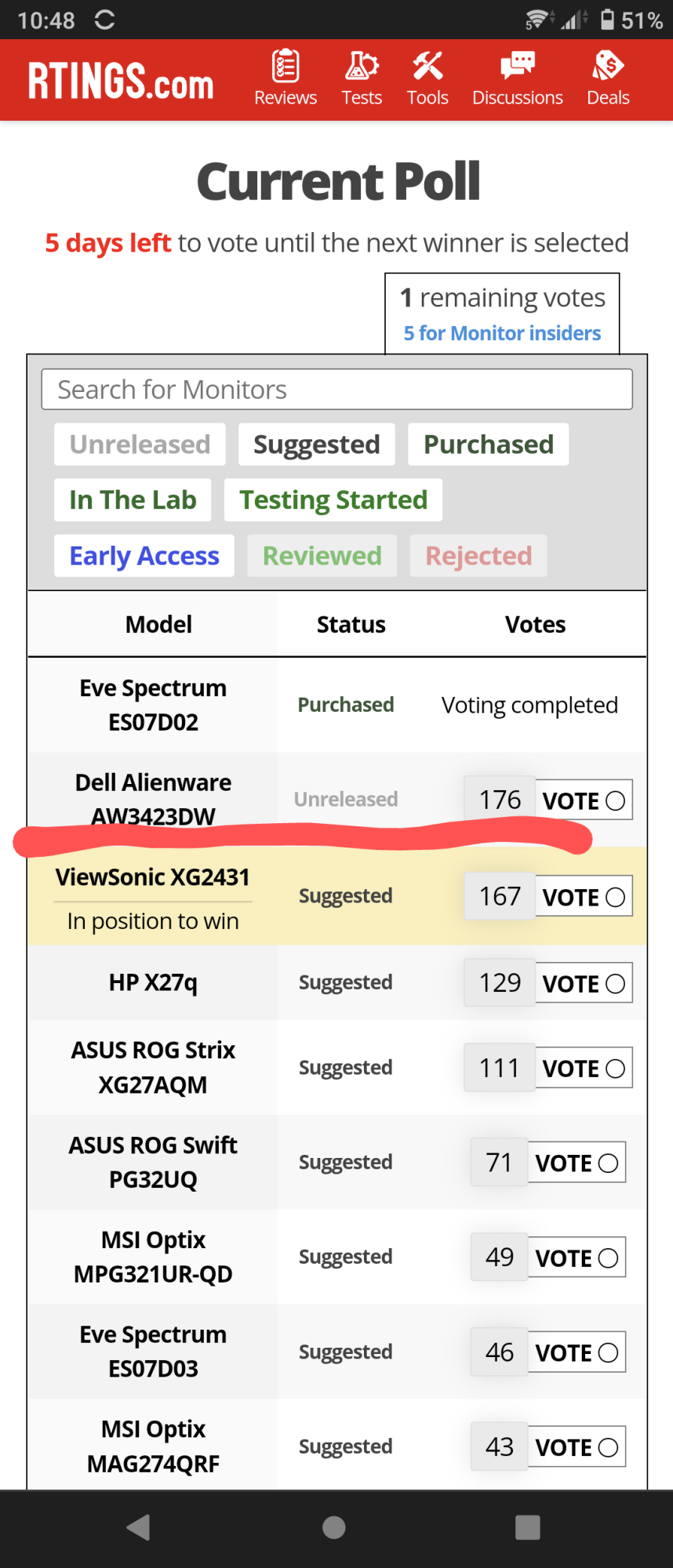Vote for the MSI Optix MPG321UR-QD
The image size is (673, 1568).
click(x=577, y=1258)
